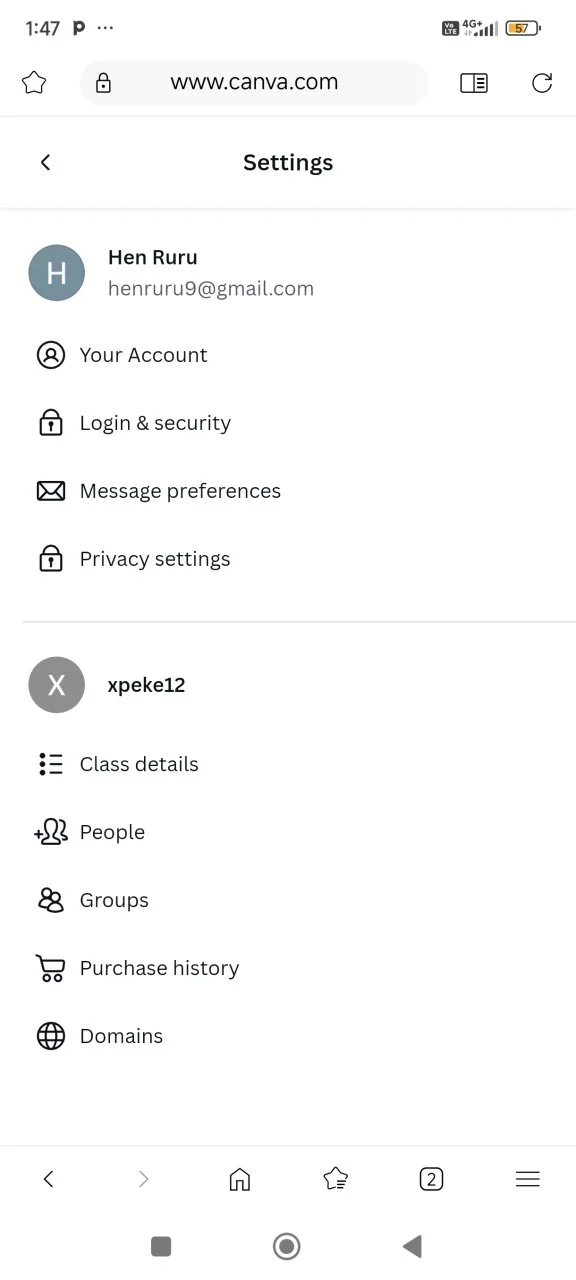The width and height of the screenshot is (576, 1280).
Task: Open Class details
Action: pyautogui.click(x=288, y=764)
